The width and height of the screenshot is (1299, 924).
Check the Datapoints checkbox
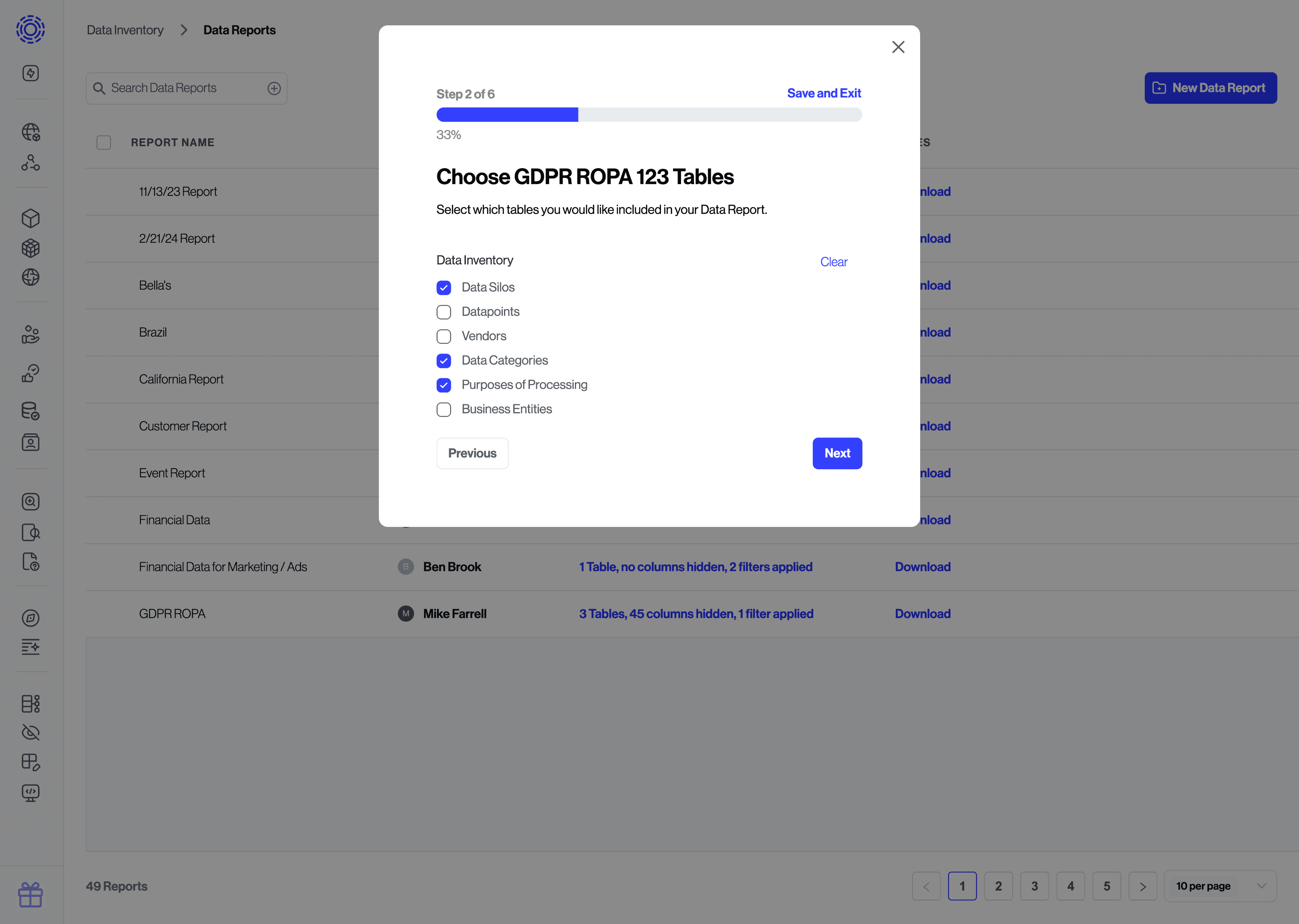(443, 312)
